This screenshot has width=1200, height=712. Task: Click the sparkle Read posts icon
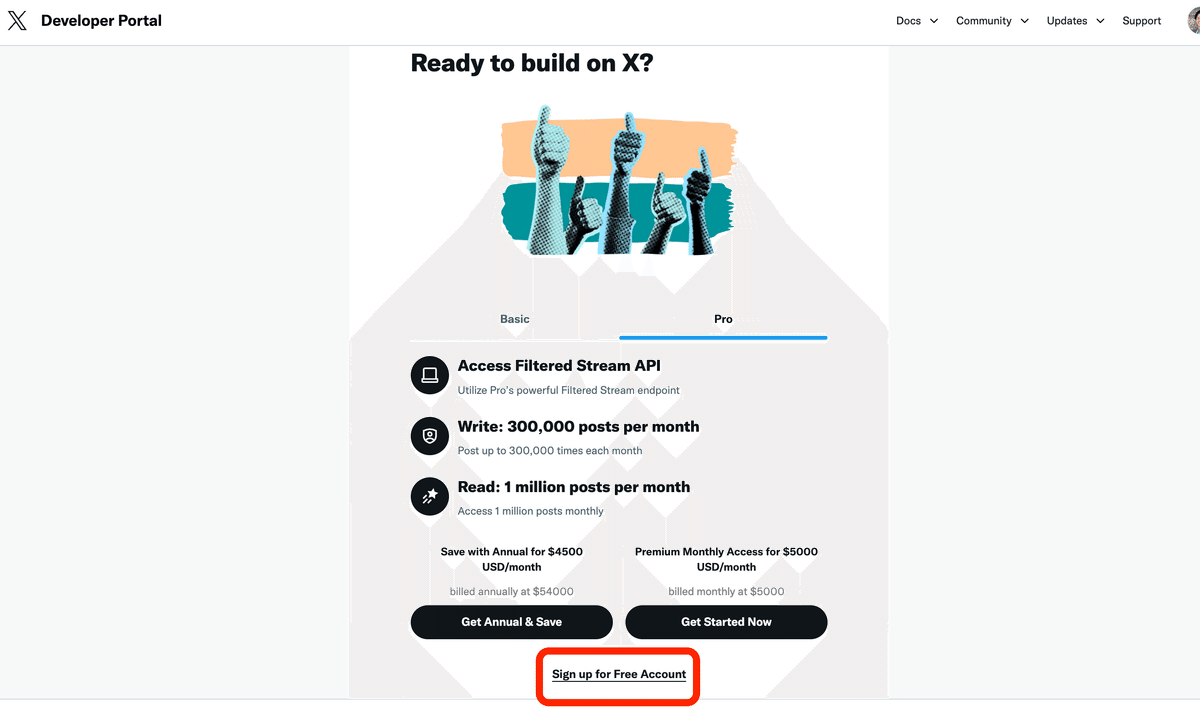click(x=430, y=497)
